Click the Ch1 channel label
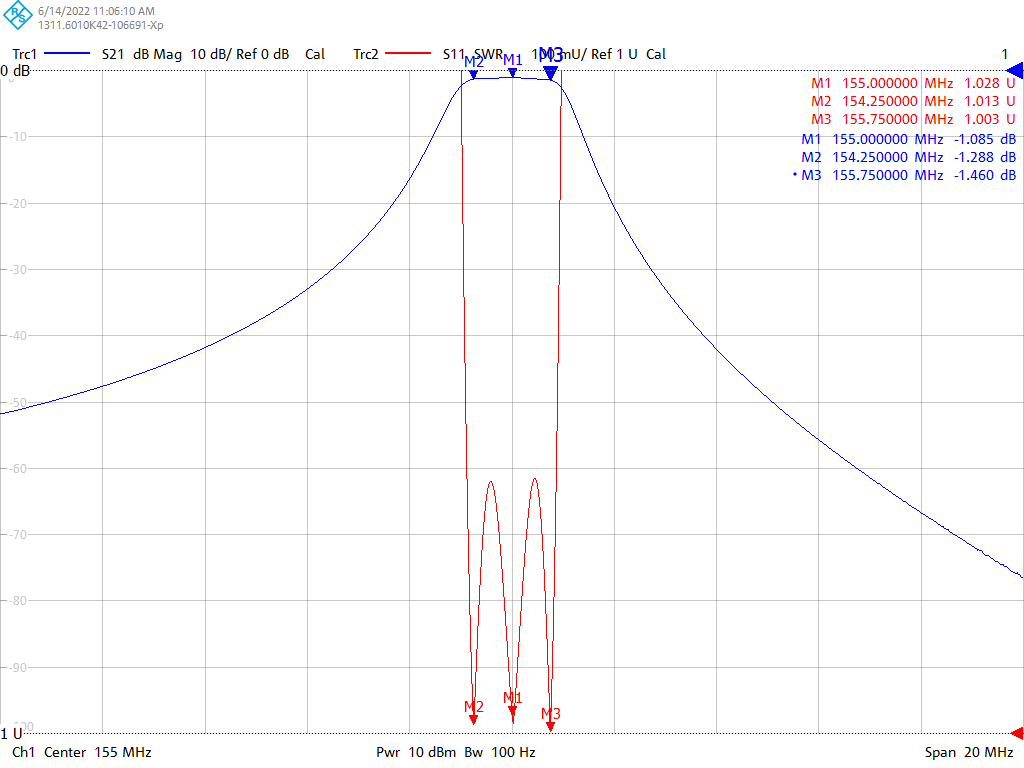1024x768 pixels. (24, 752)
